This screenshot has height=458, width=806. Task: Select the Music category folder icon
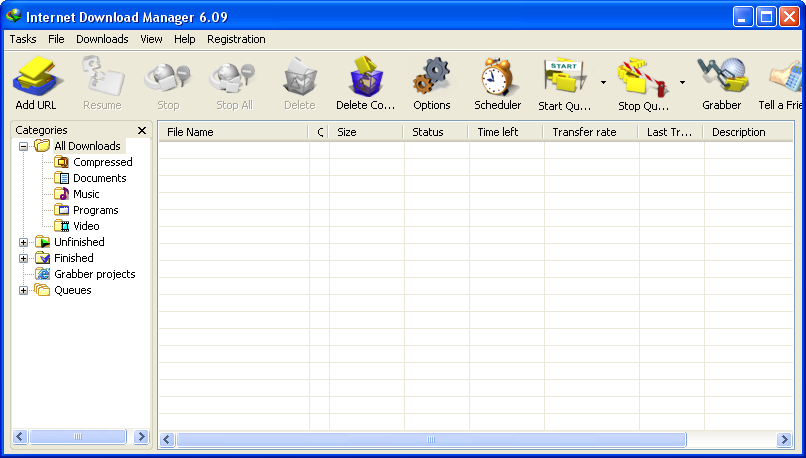pos(61,194)
